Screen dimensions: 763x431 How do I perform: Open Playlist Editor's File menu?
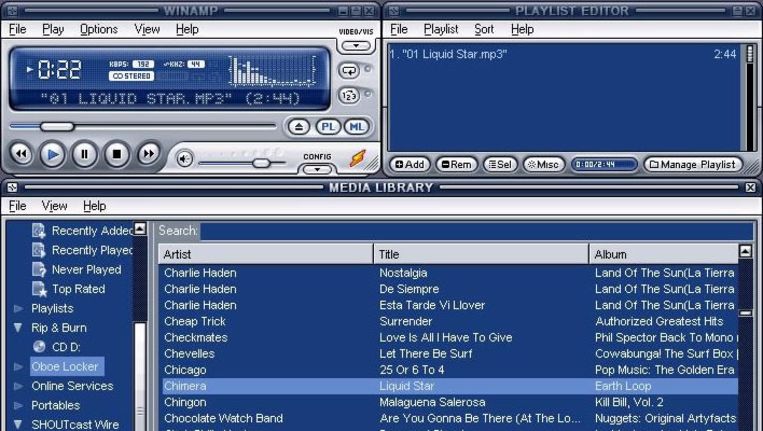pyautogui.click(x=399, y=29)
